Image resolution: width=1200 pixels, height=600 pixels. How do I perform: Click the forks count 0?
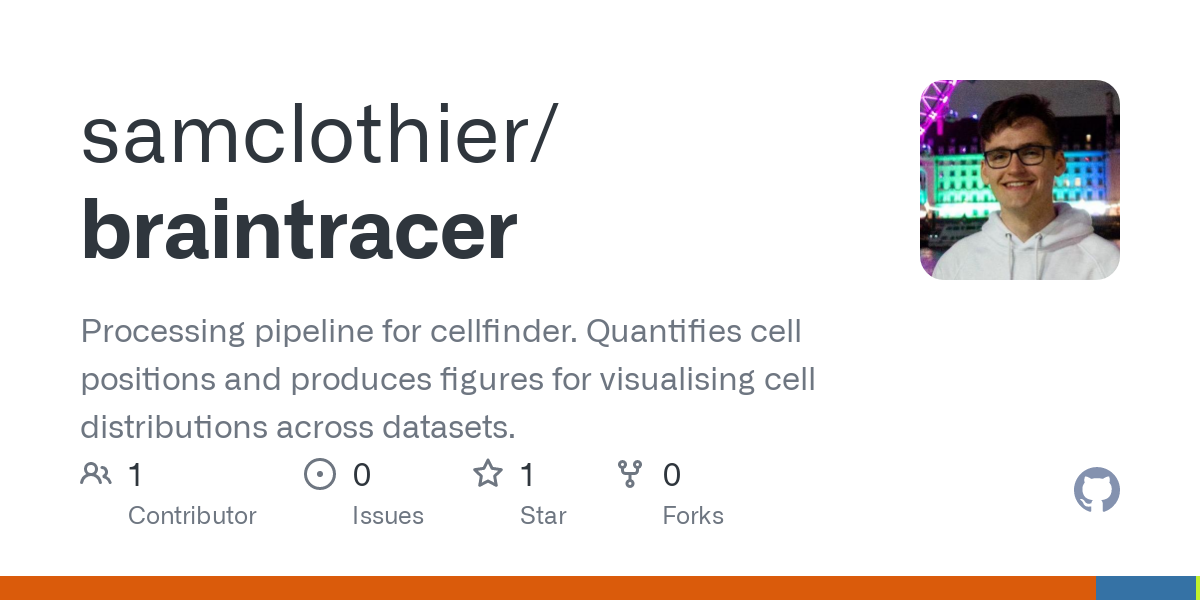tap(672, 475)
